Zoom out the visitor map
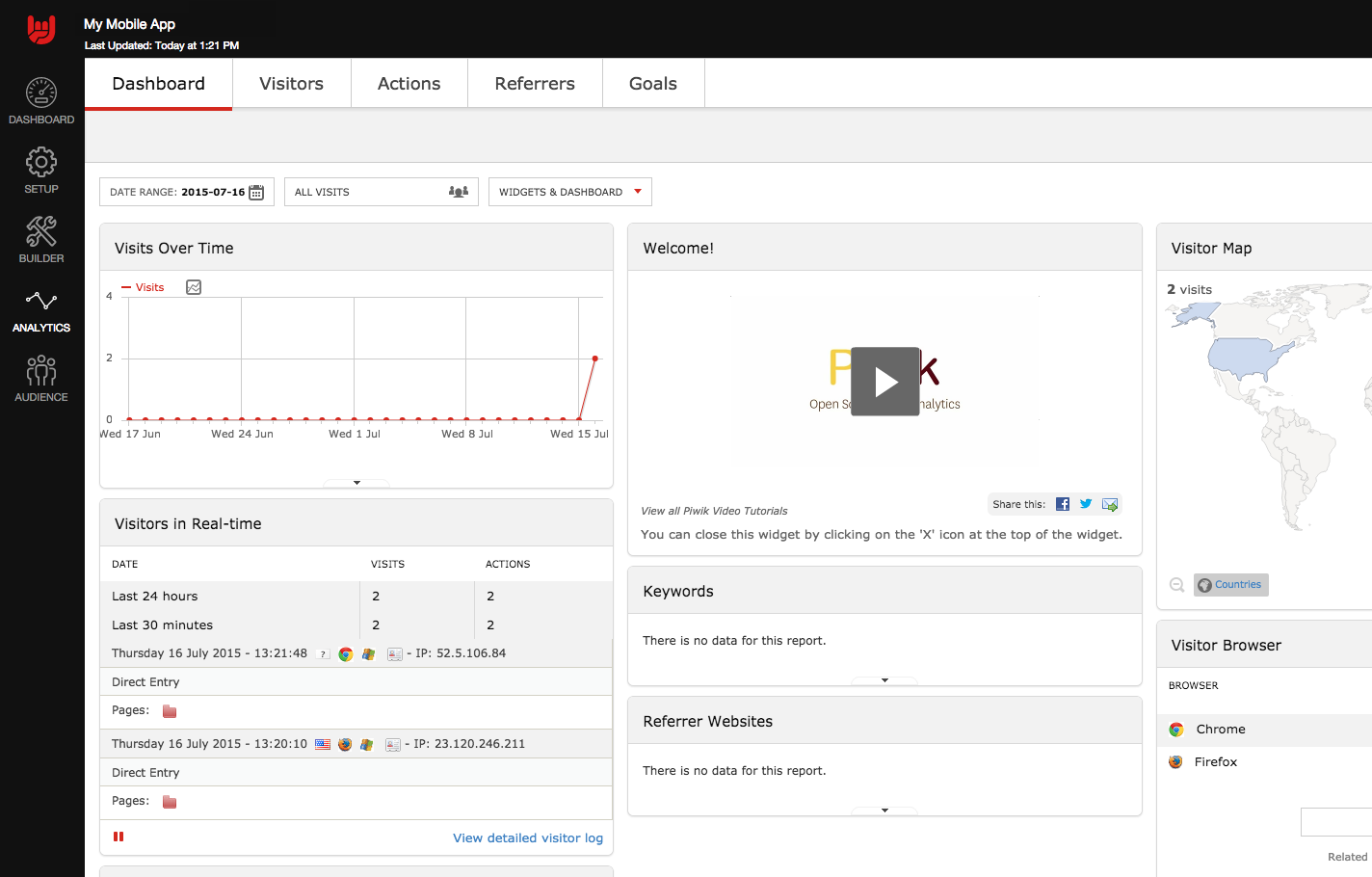The image size is (1372, 877). (x=1176, y=585)
